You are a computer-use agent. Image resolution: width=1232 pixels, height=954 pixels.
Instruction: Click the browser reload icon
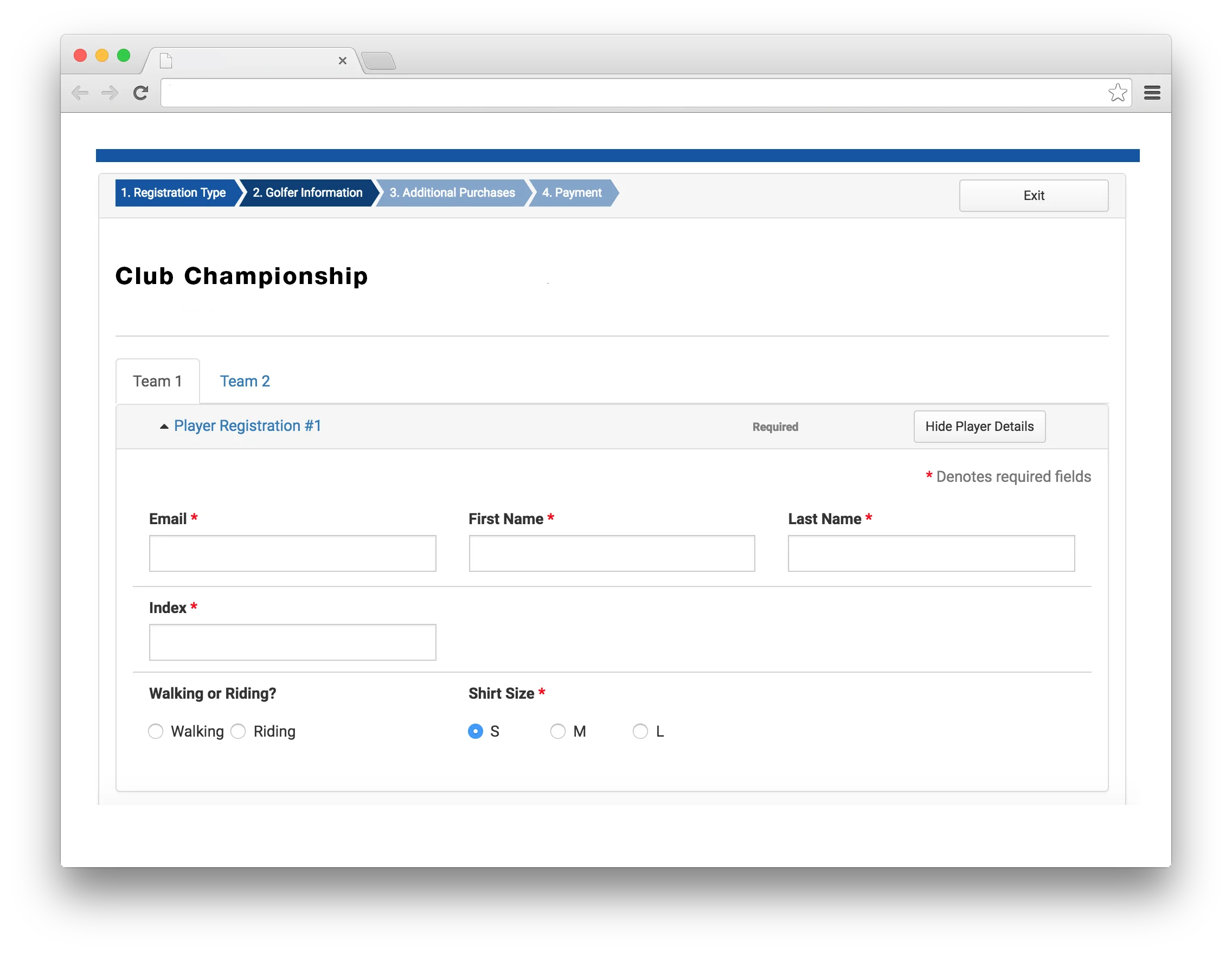pos(140,93)
